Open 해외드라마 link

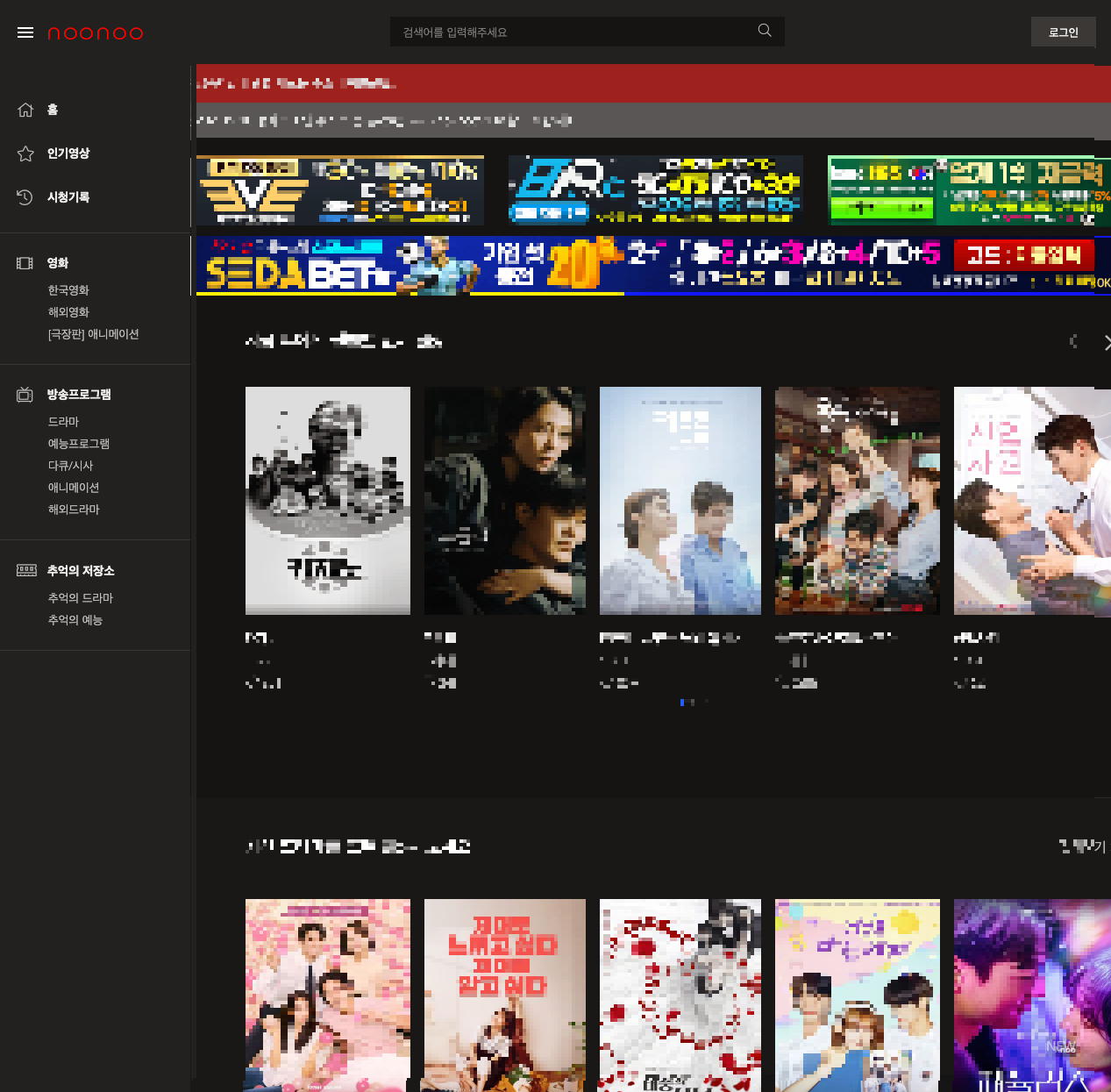[x=74, y=510]
